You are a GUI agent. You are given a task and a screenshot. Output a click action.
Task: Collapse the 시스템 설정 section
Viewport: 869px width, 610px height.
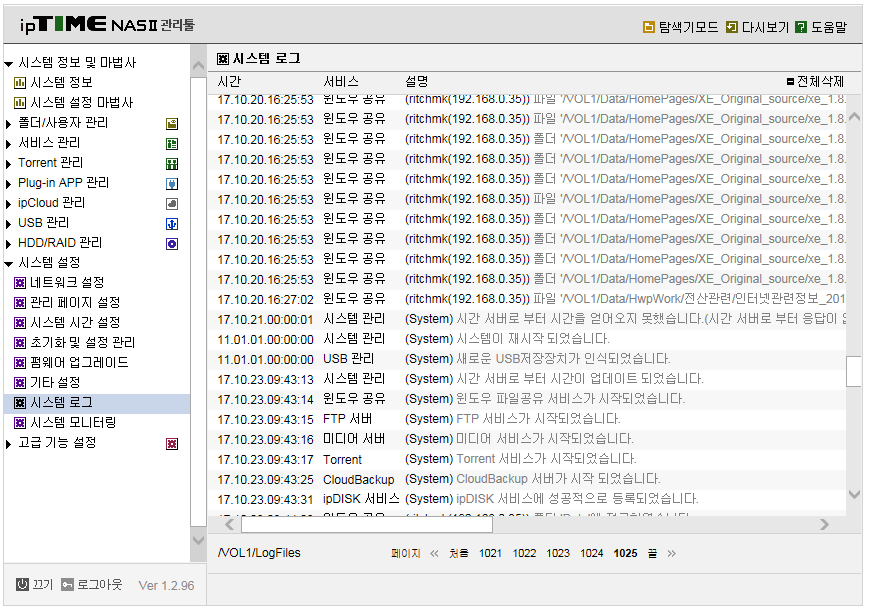[x=9, y=264]
